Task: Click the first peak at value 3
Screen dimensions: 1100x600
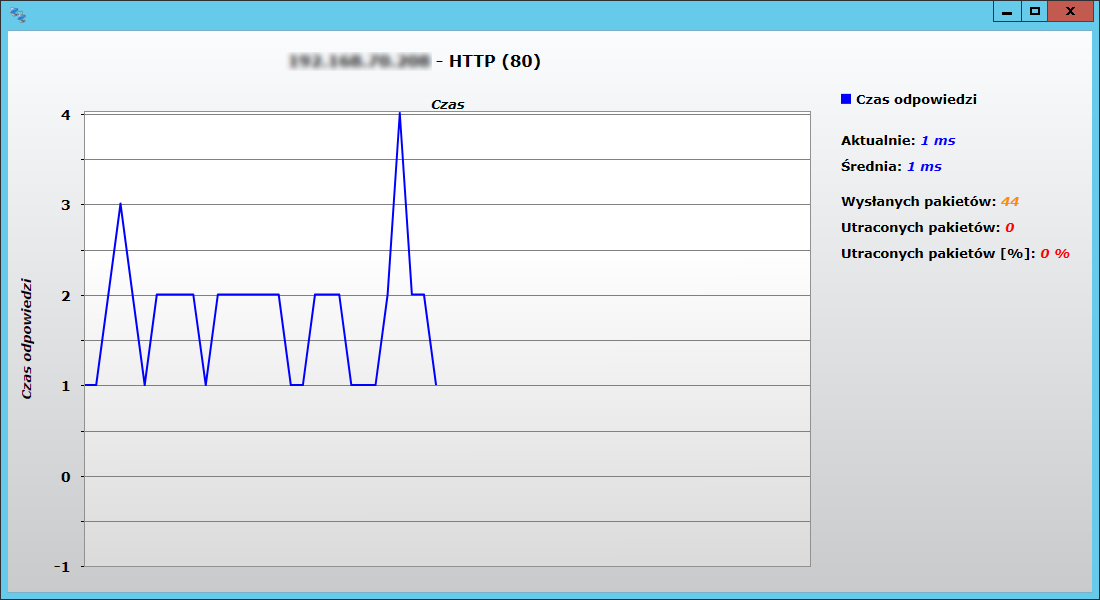Action: coord(120,204)
